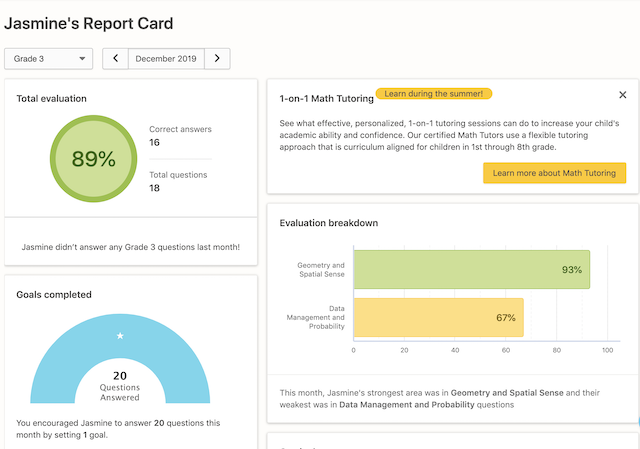The height and width of the screenshot is (449, 640).
Task: Go to the previous month
Action: pyautogui.click(x=116, y=59)
